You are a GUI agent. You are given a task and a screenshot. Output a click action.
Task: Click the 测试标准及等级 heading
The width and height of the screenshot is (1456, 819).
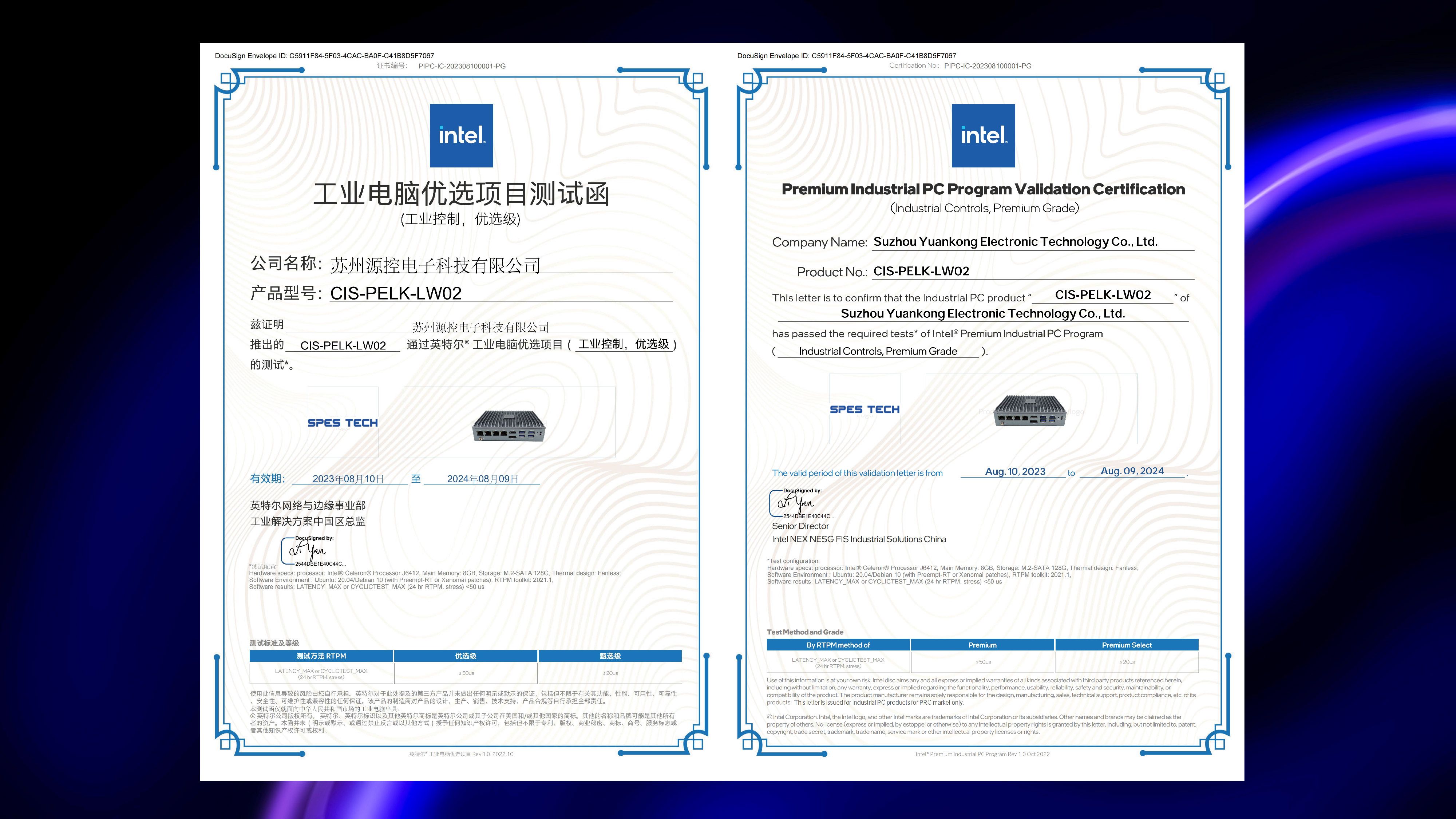click(274, 643)
